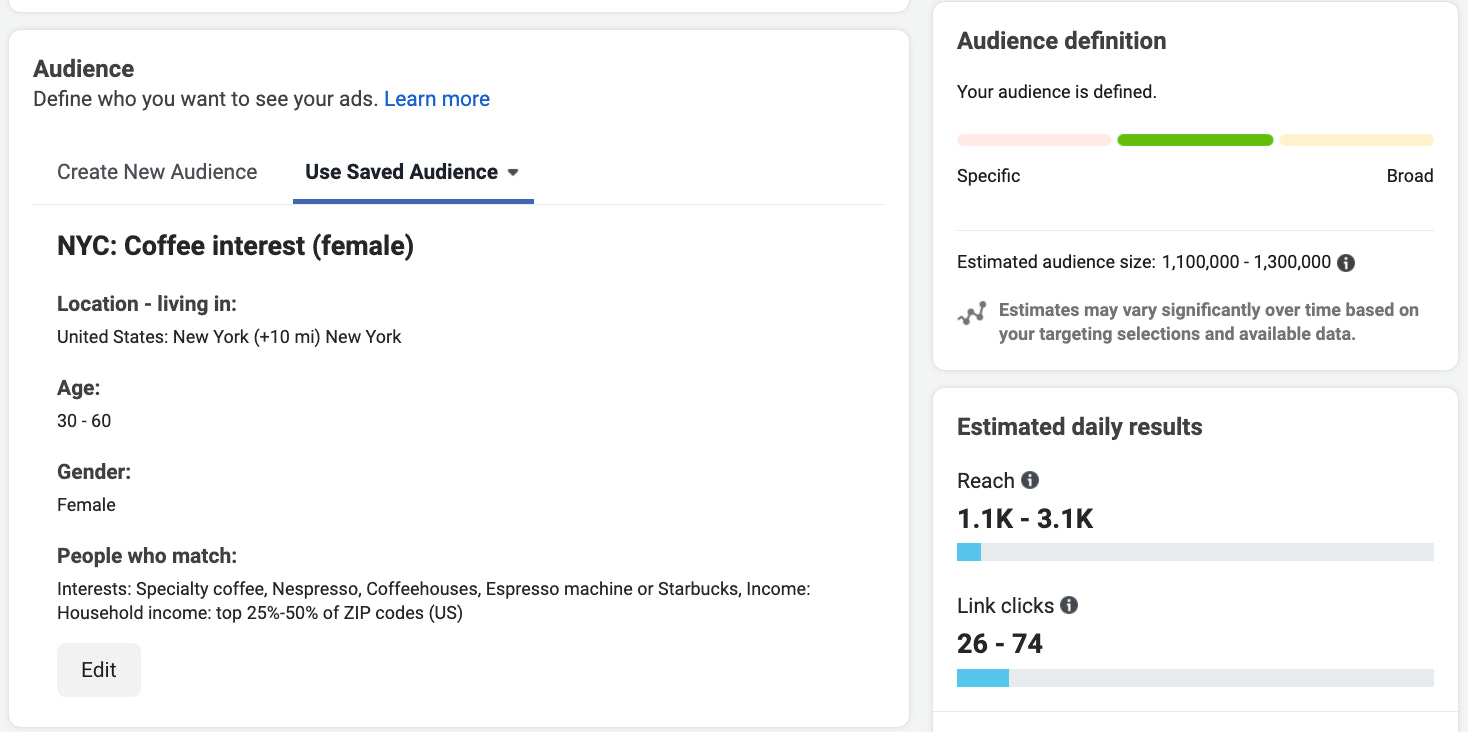This screenshot has width=1468, height=732.
Task: Click the Link clicks progress bar
Action: [x=1195, y=678]
